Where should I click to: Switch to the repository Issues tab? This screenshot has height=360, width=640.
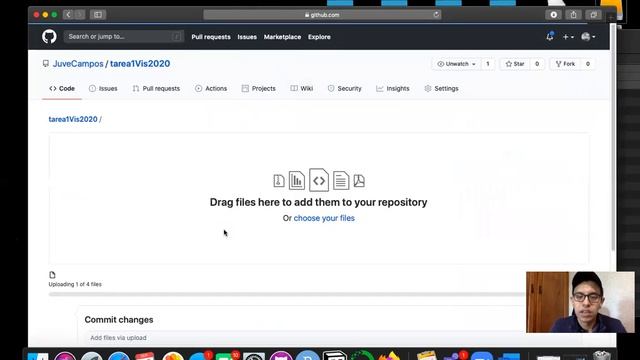point(103,89)
